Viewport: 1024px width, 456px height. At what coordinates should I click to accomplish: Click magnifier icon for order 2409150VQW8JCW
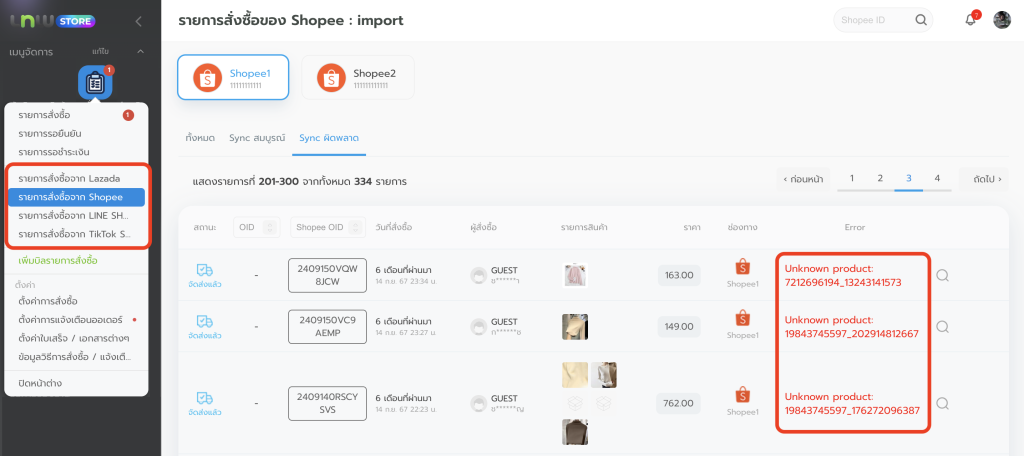click(x=942, y=275)
